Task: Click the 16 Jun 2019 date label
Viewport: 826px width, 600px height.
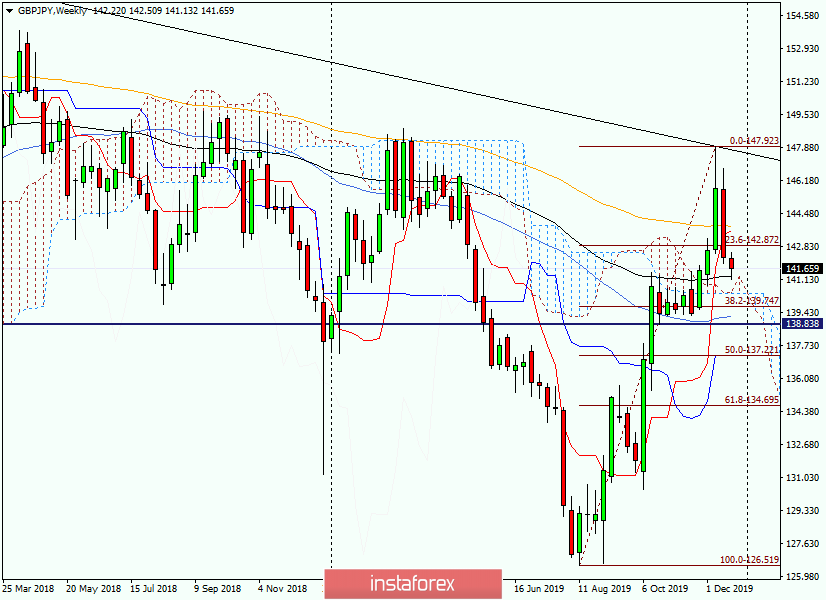Action: [537, 589]
